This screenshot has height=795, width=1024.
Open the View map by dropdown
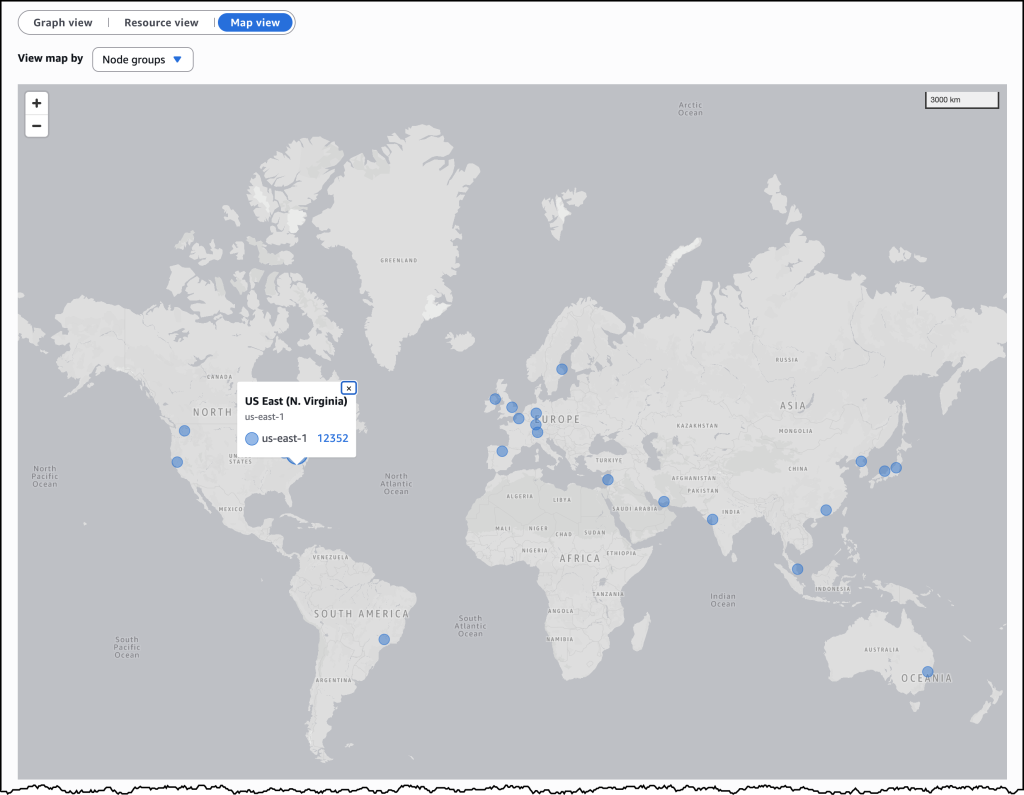142,59
